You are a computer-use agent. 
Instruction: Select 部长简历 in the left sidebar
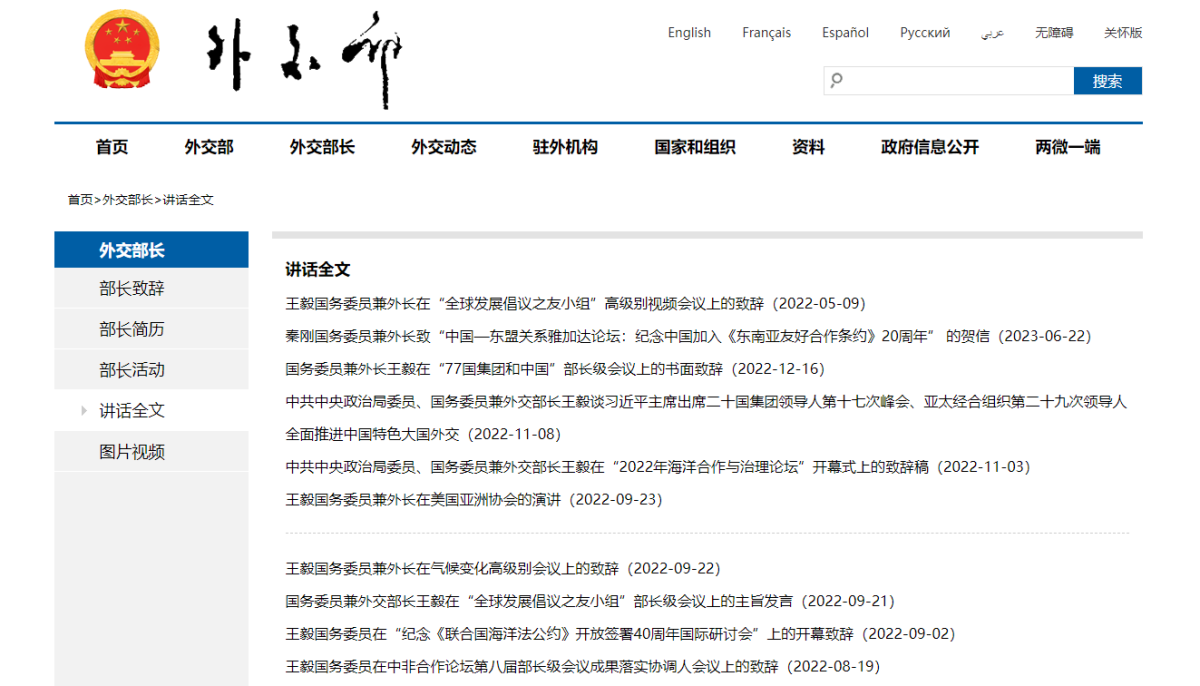point(132,329)
